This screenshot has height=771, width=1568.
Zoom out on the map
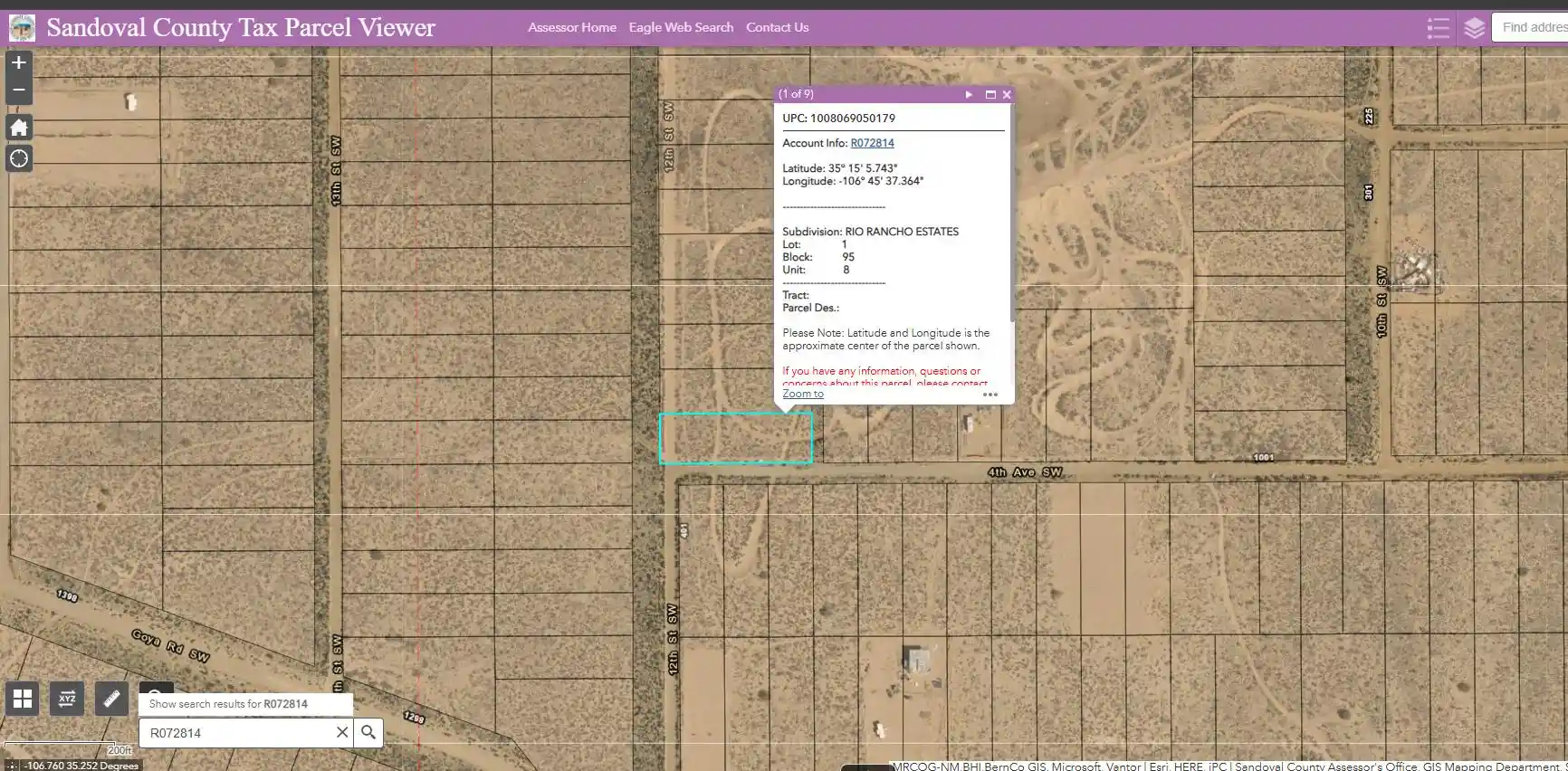[x=19, y=90]
